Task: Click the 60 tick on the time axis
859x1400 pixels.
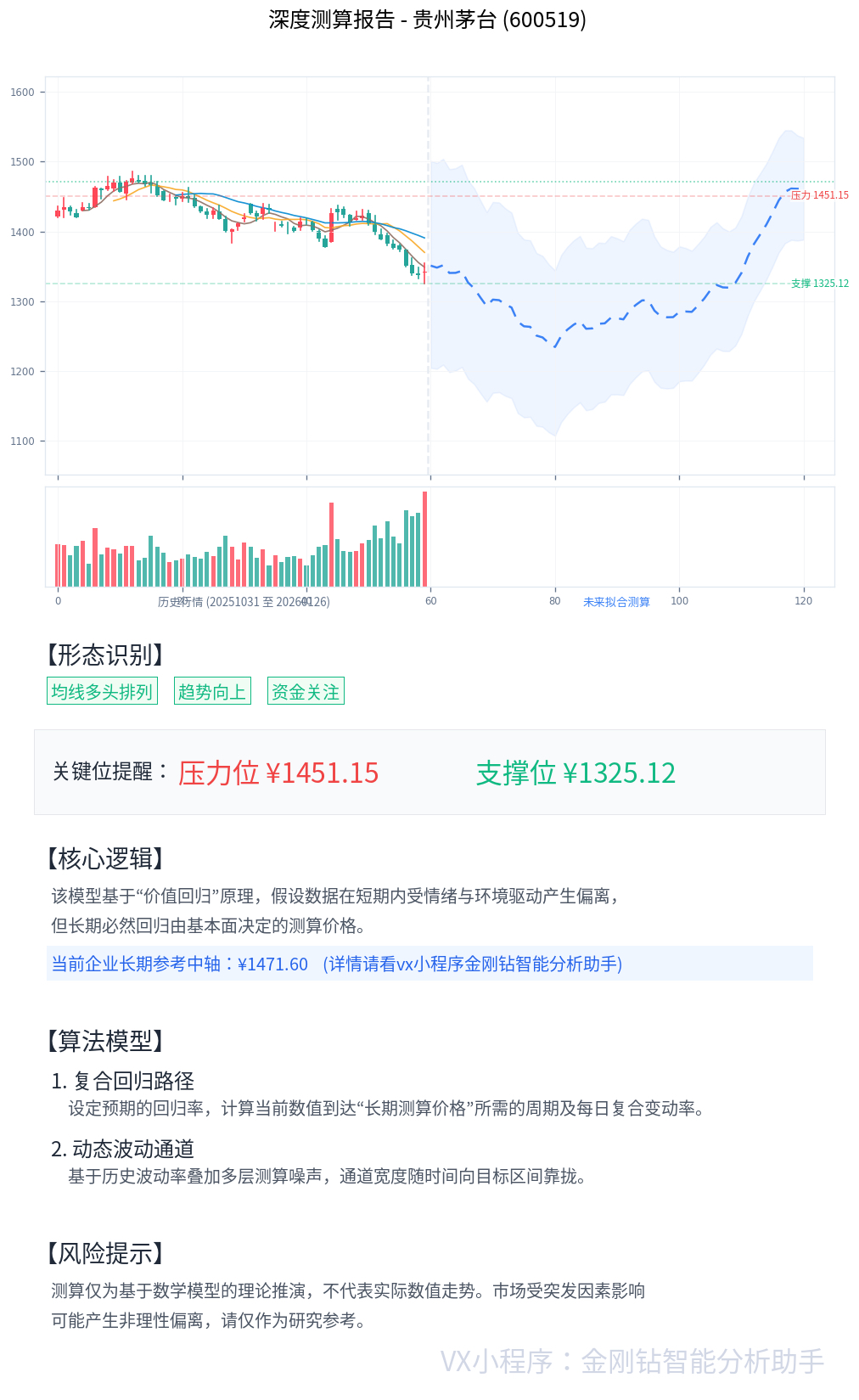Action: click(x=431, y=601)
